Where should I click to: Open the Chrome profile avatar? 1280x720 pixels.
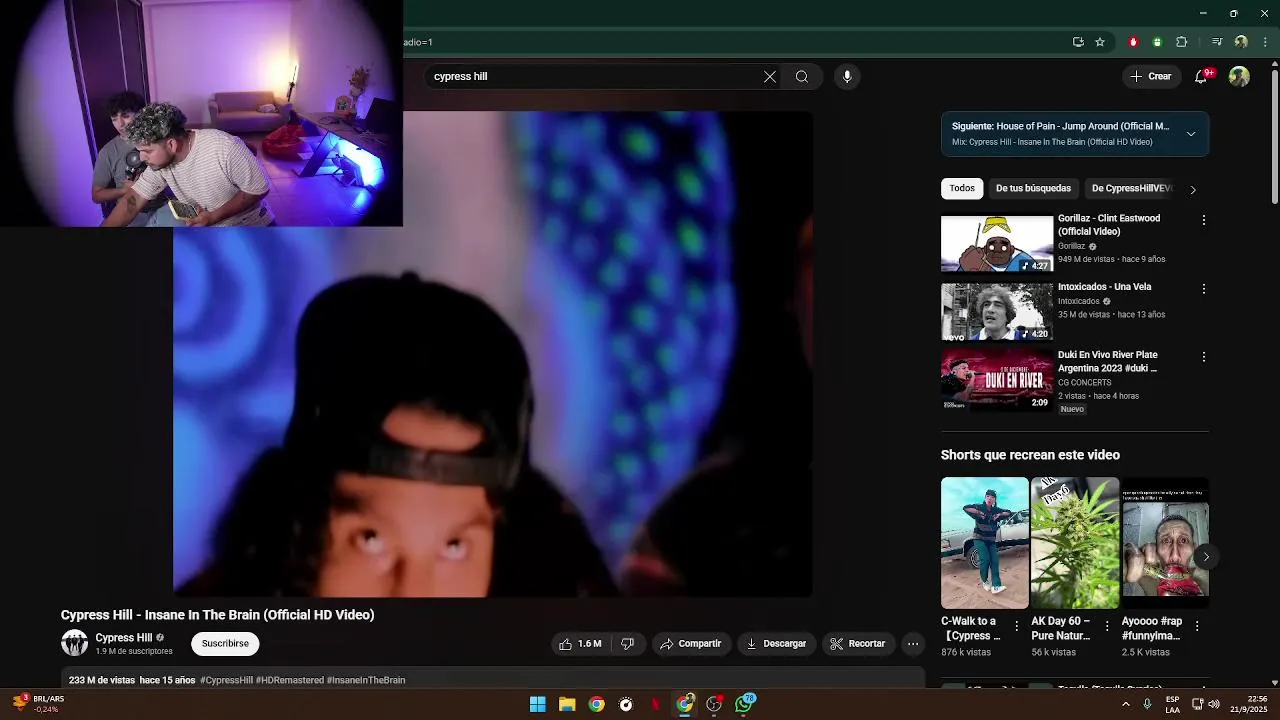[1241, 42]
